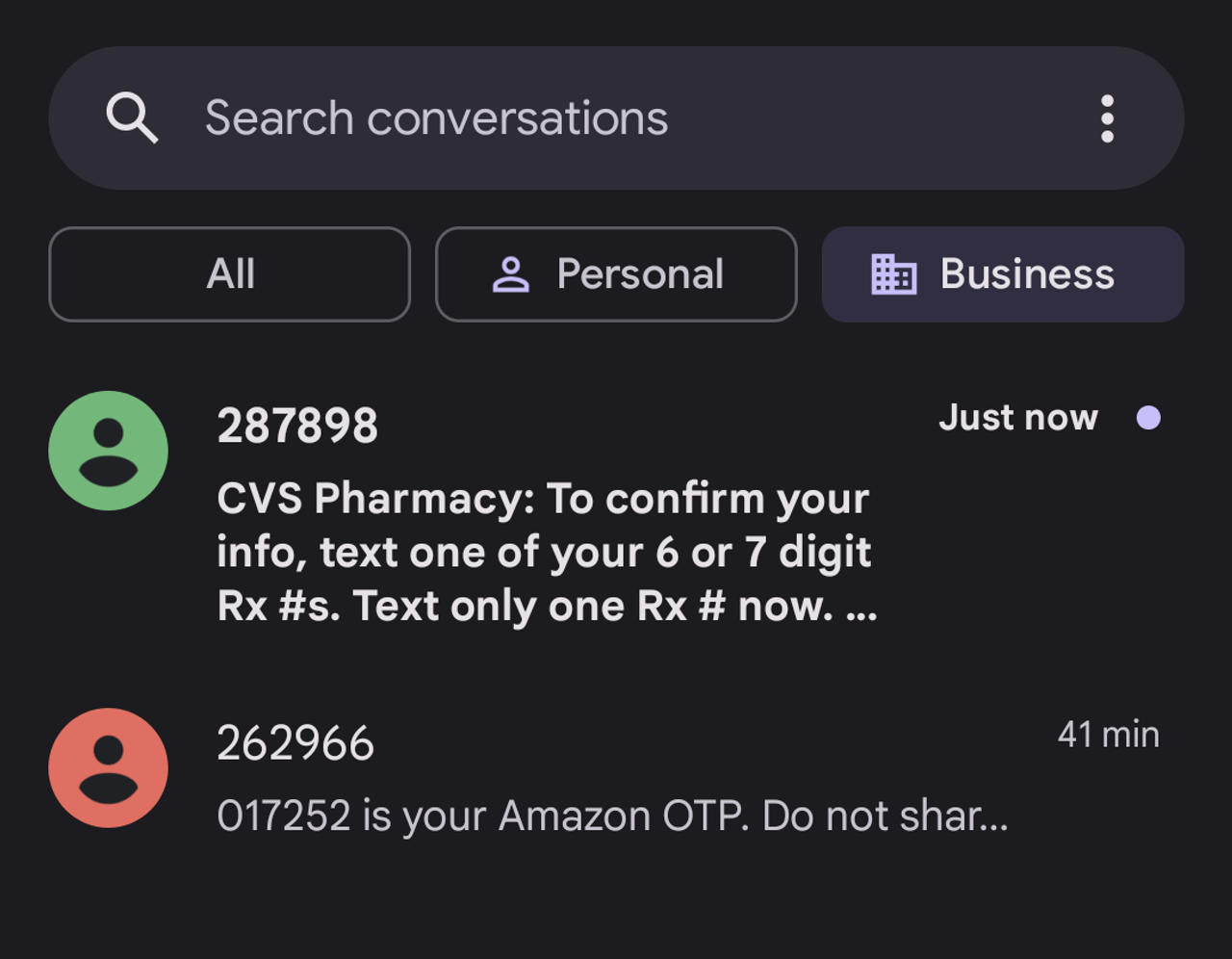Click the purple unread dot indicator
The height and width of the screenshot is (959, 1232).
[1148, 418]
